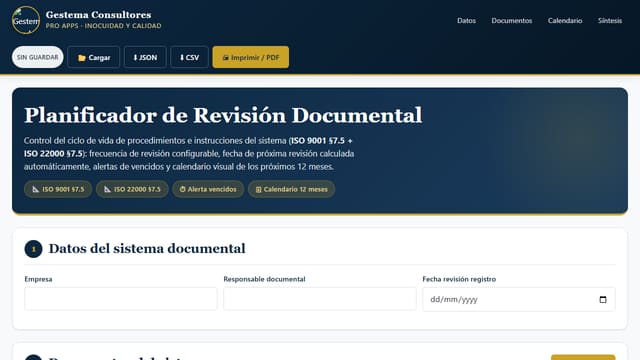Click the Imprimir / PDF button

tap(251, 58)
